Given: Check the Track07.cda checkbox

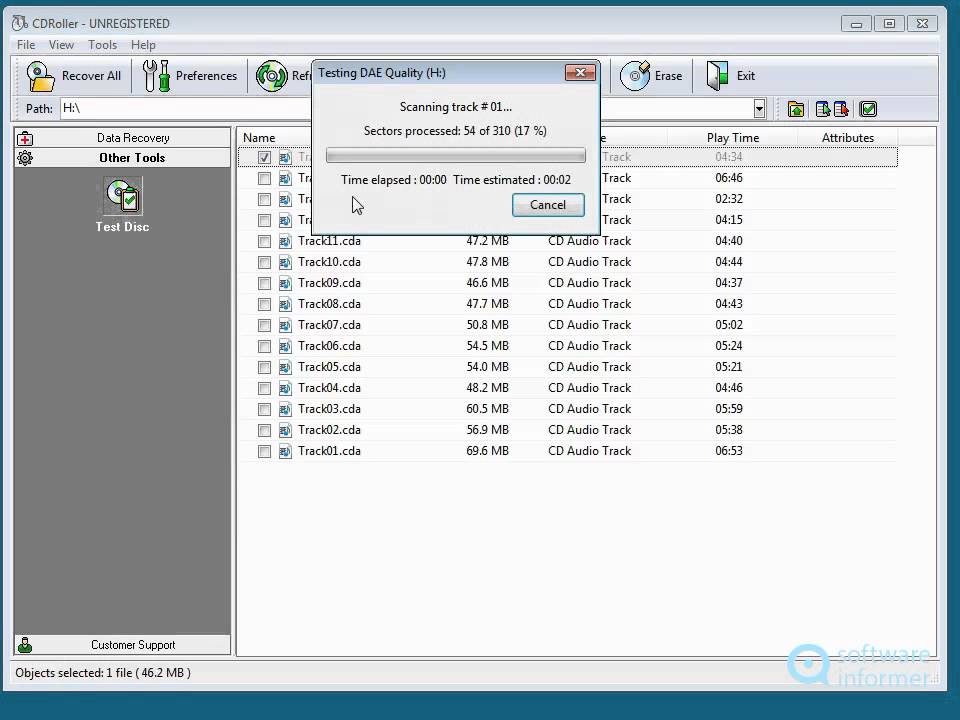Looking at the screenshot, I should tap(264, 326).
